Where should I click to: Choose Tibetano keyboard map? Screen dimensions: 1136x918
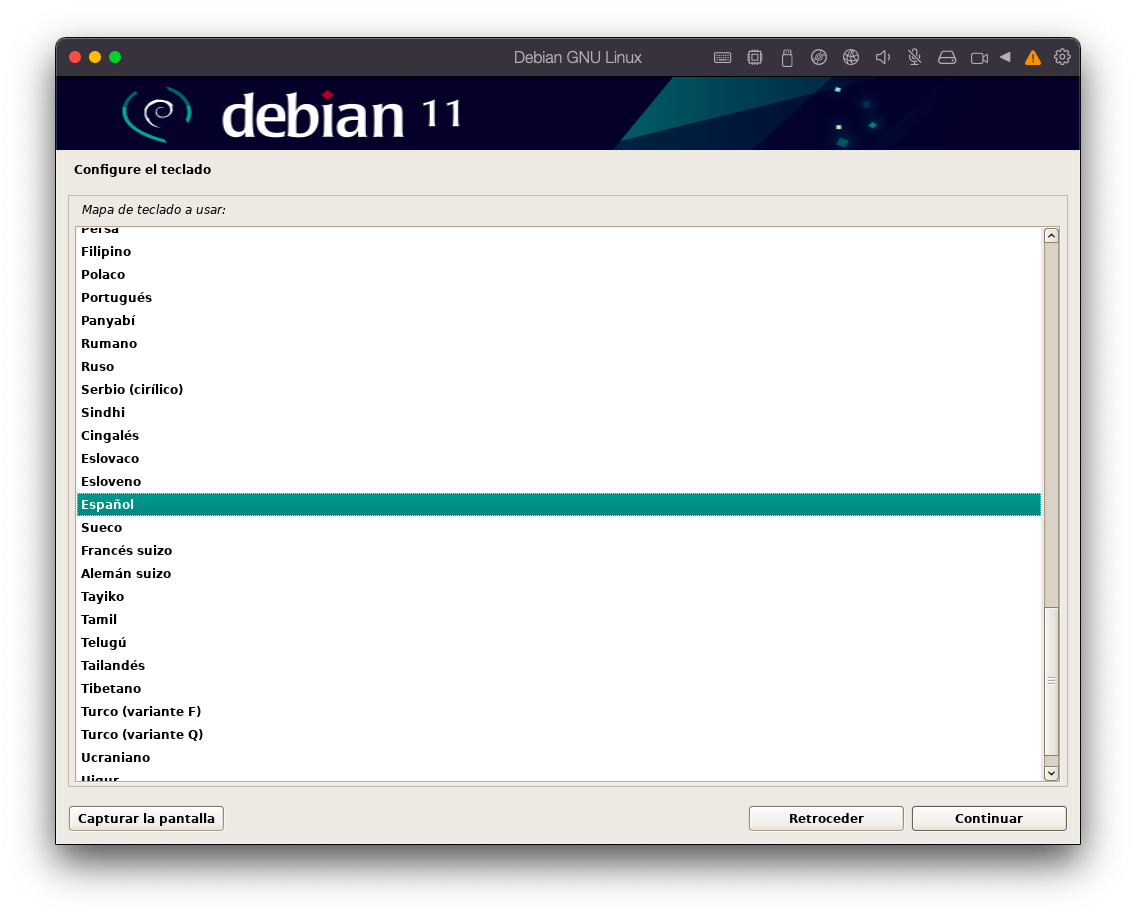559,688
